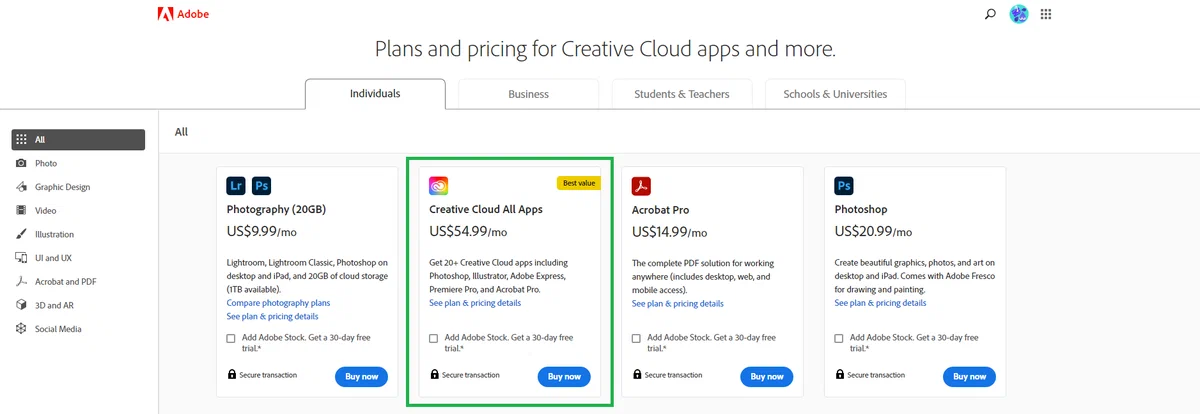Switch to the Individuals tab
The width and height of the screenshot is (1200, 414).
coord(375,94)
